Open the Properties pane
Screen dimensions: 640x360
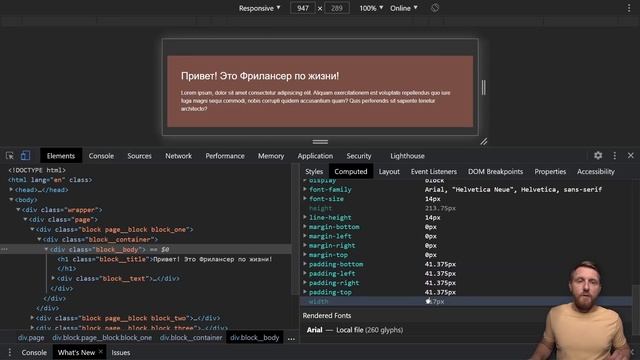(x=550, y=171)
